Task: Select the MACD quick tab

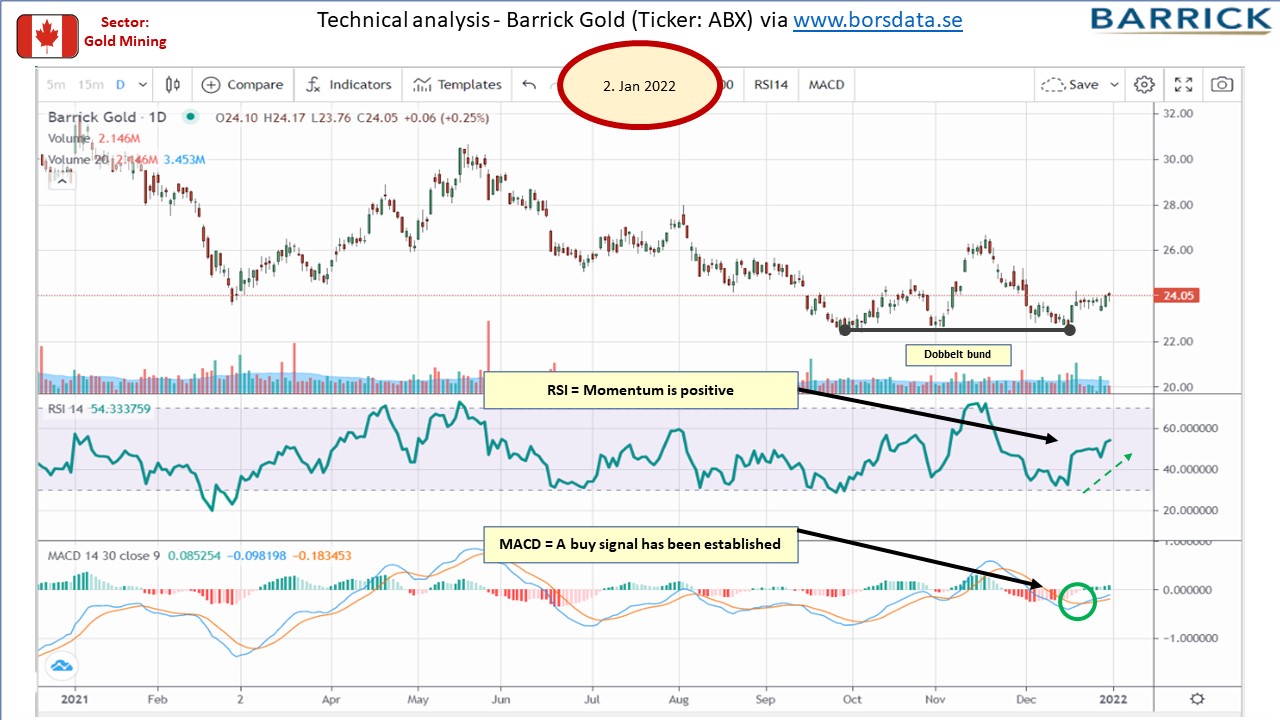Action: point(827,85)
